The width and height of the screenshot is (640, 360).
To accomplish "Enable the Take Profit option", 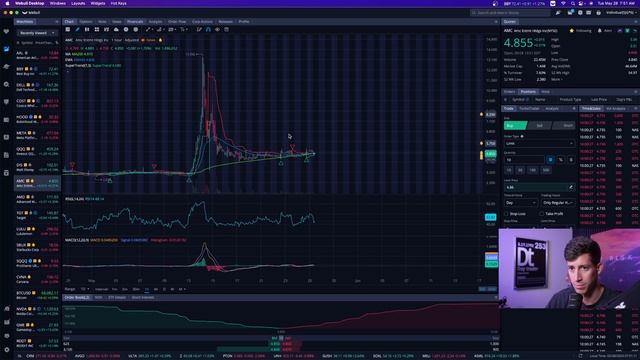I will click(x=542, y=214).
